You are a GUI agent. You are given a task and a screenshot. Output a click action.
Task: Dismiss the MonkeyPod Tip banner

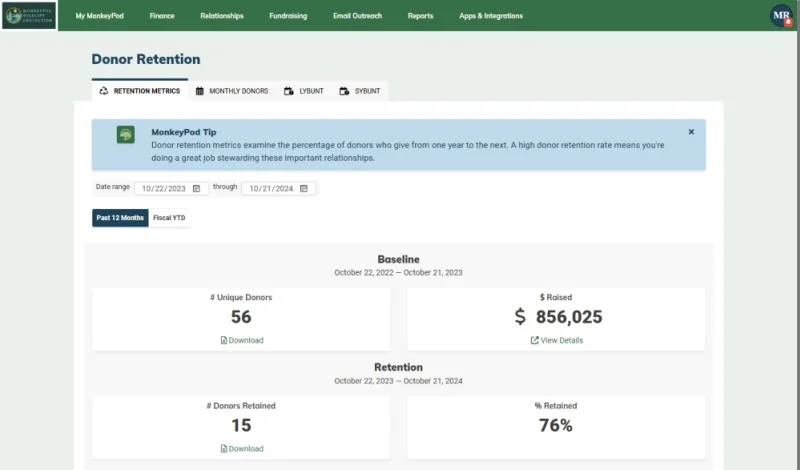691,132
